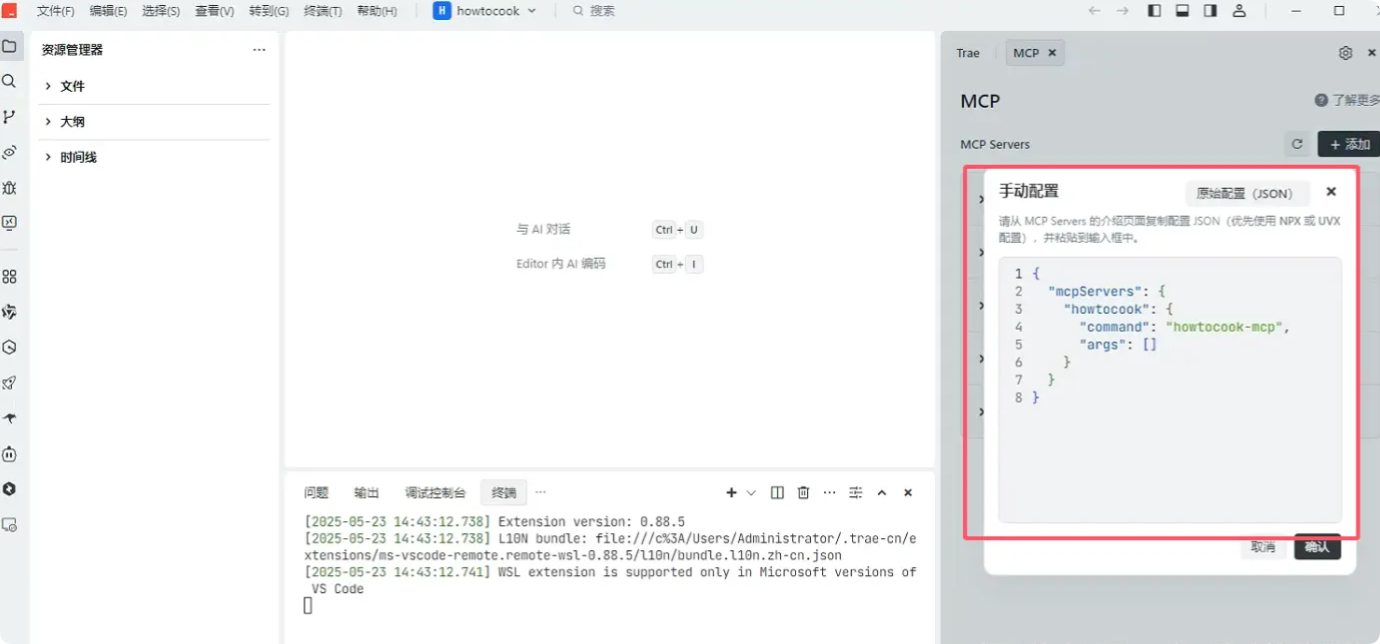Open new terminal profile dropdown arrow
The height and width of the screenshot is (644, 1380).
(x=751, y=493)
